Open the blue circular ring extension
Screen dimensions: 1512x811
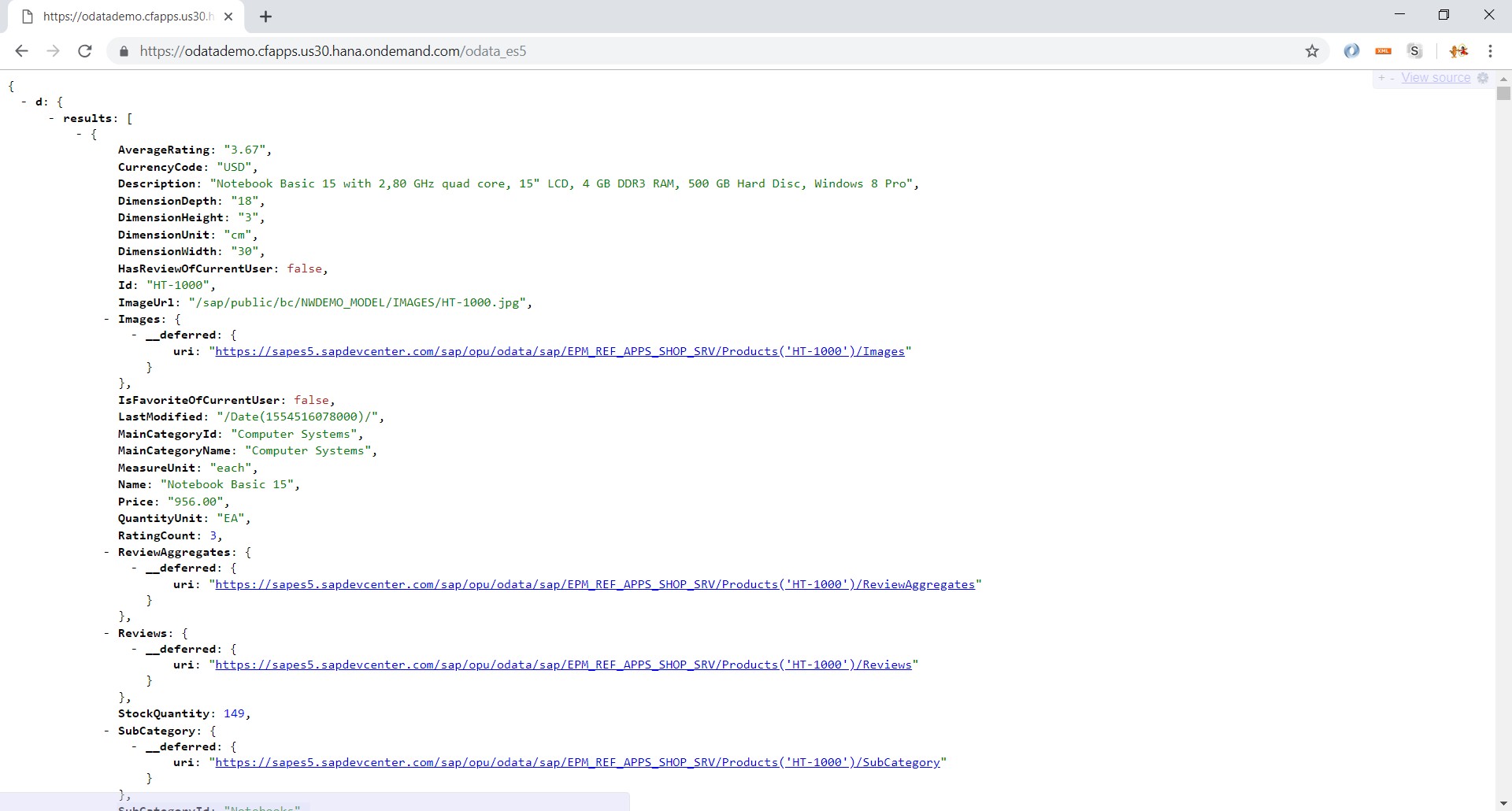[x=1351, y=51]
